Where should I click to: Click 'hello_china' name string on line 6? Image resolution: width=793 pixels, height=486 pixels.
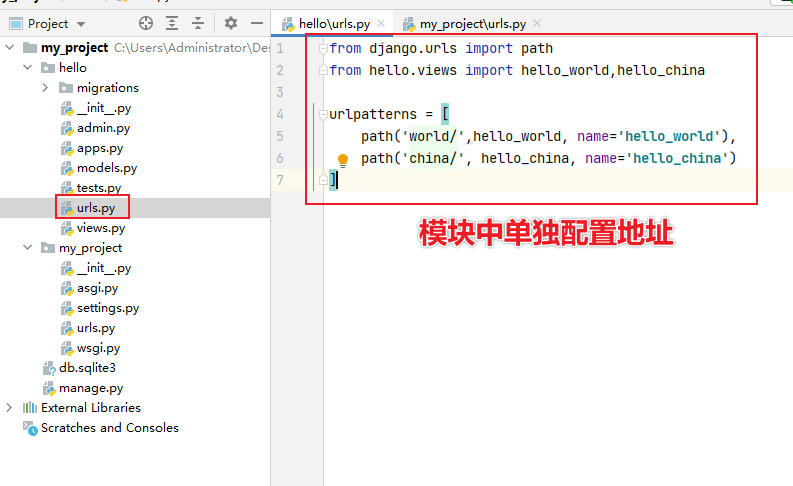tap(677, 158)
